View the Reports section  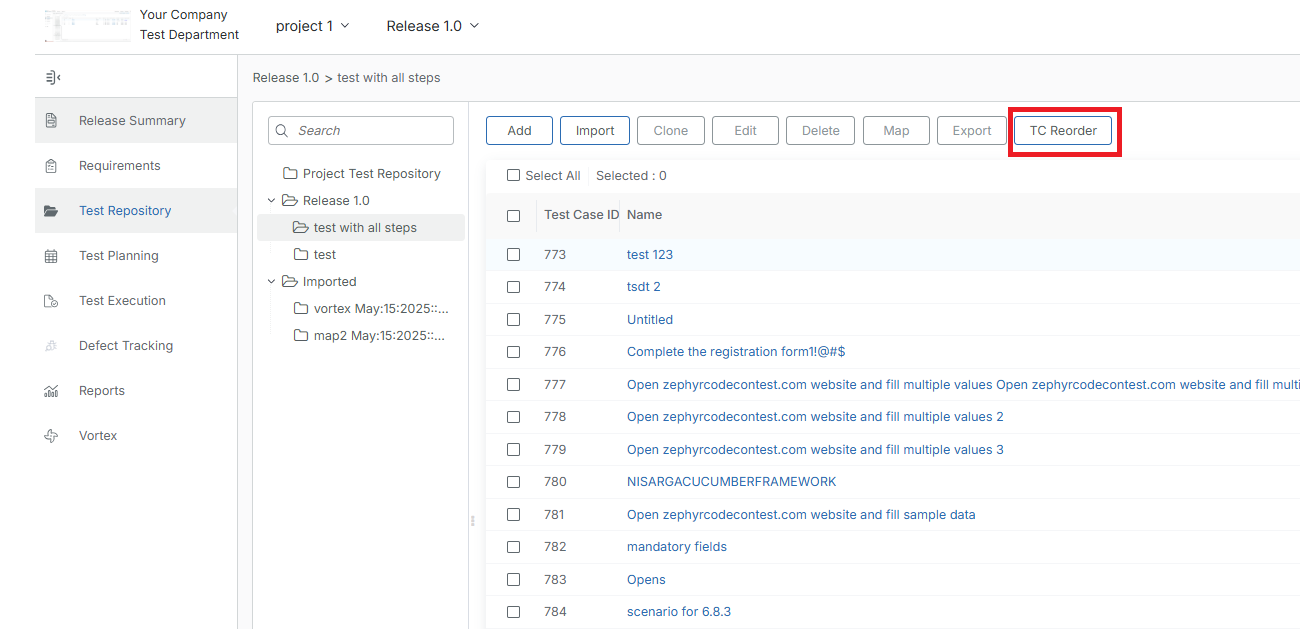tap(102, 390)
